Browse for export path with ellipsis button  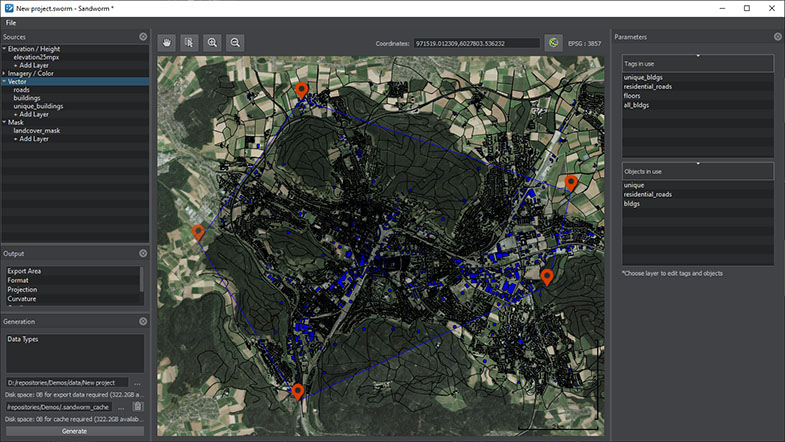point(137,383)
